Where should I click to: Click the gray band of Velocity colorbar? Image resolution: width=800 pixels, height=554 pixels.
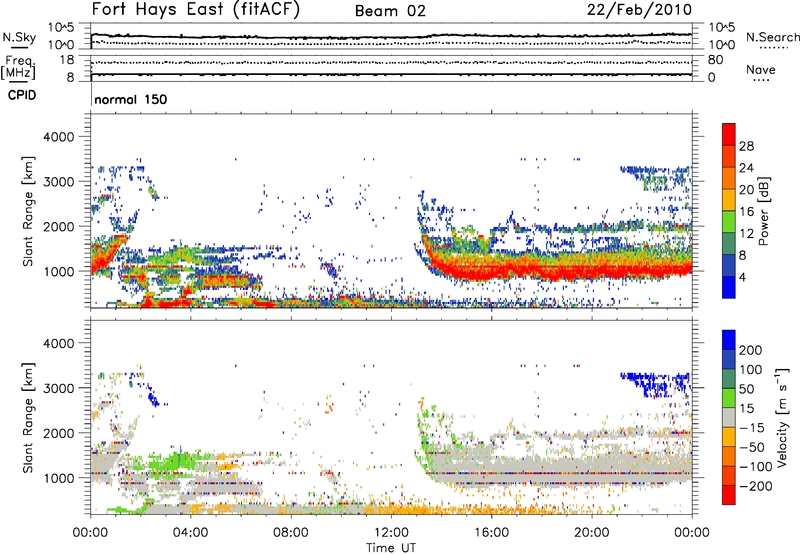click(x=729, y=417)
